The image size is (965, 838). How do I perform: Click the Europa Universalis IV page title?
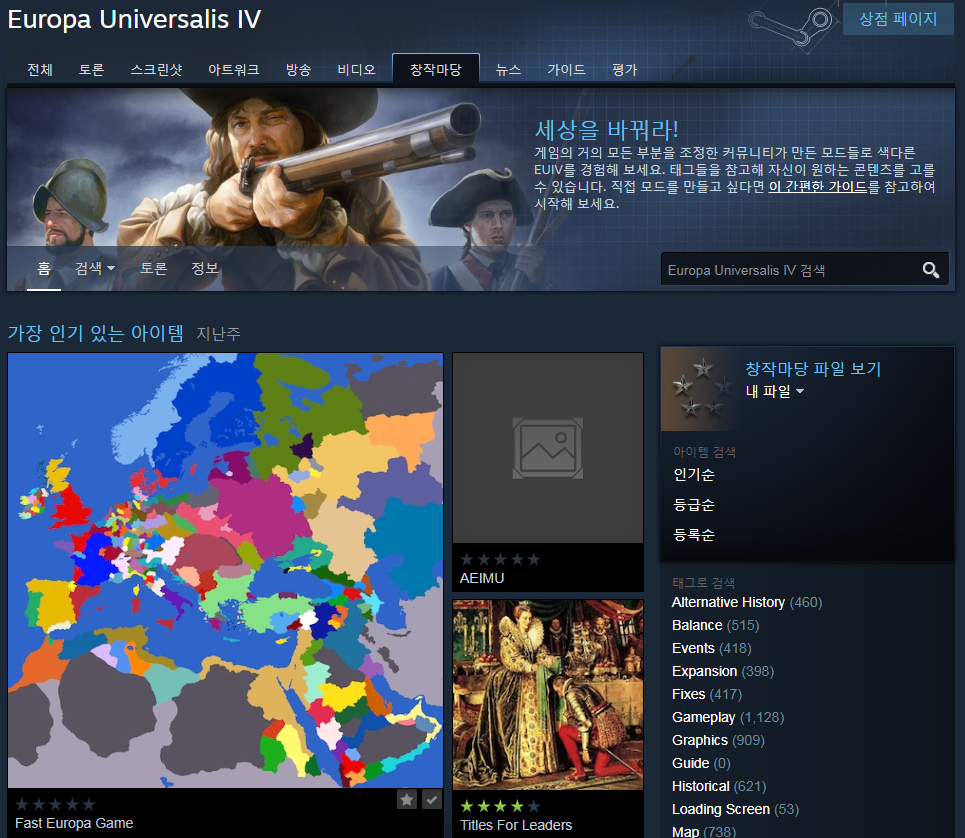pos(134,19)
